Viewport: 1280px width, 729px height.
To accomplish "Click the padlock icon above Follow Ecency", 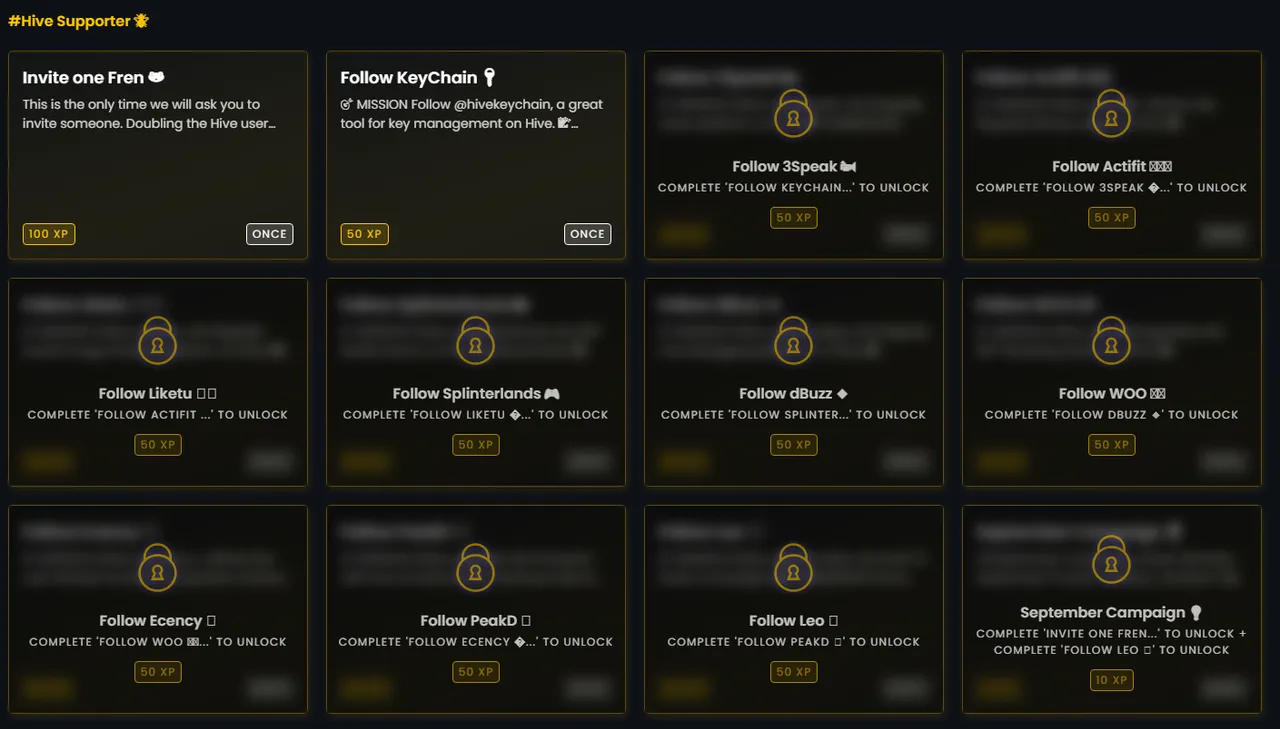I will (157, 568).
